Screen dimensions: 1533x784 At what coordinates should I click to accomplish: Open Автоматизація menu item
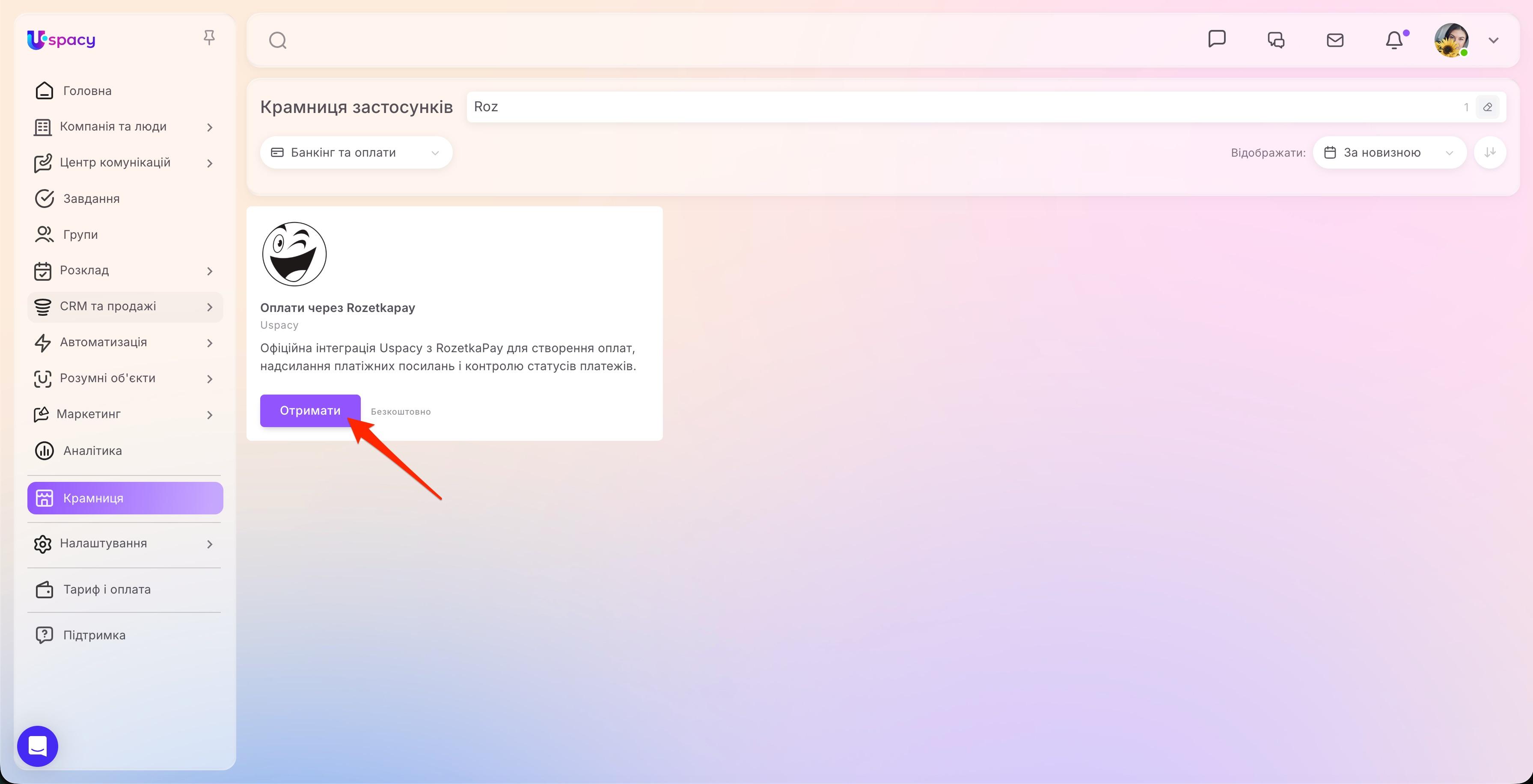[125, 342]
